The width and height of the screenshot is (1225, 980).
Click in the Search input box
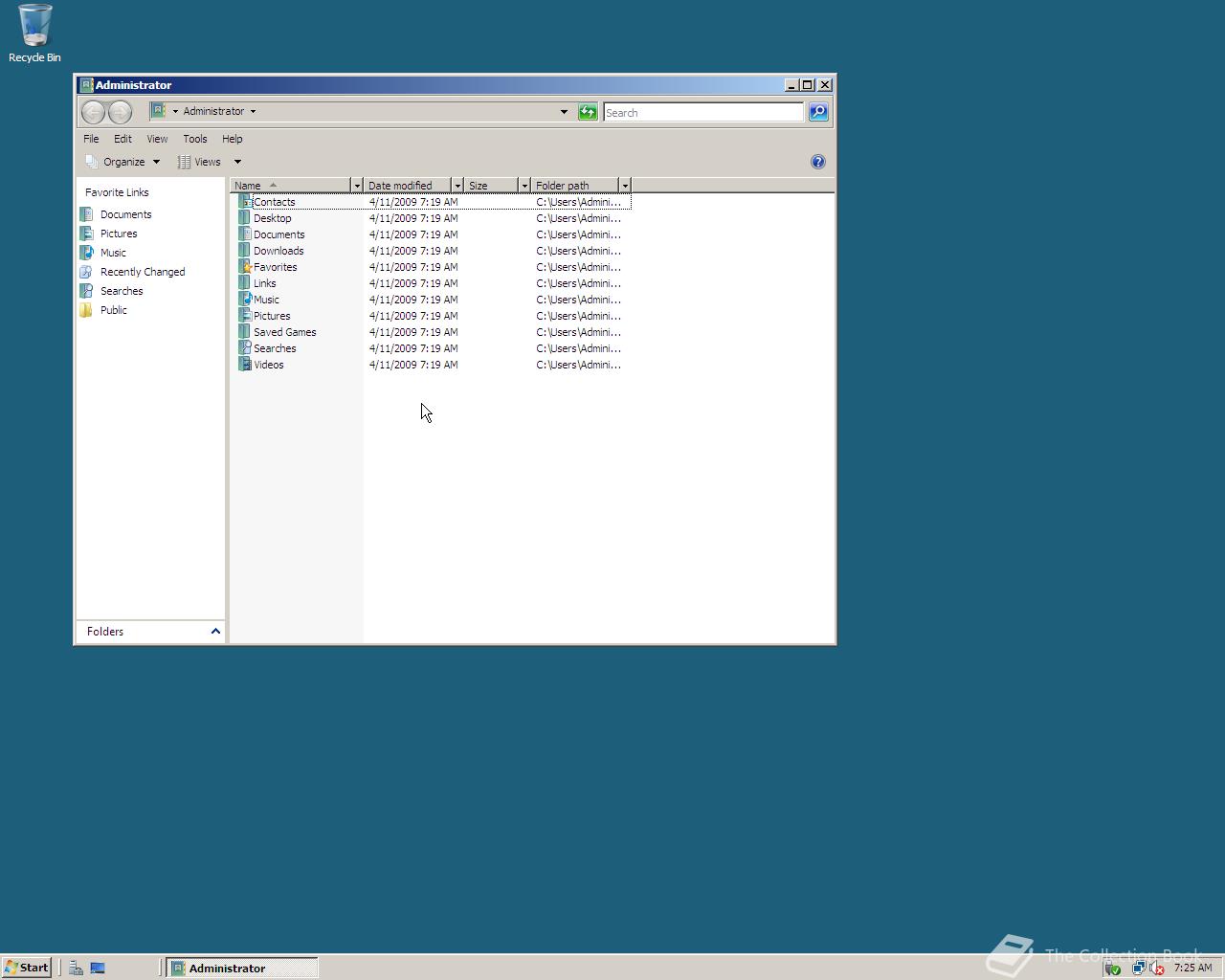coord(703,112)
